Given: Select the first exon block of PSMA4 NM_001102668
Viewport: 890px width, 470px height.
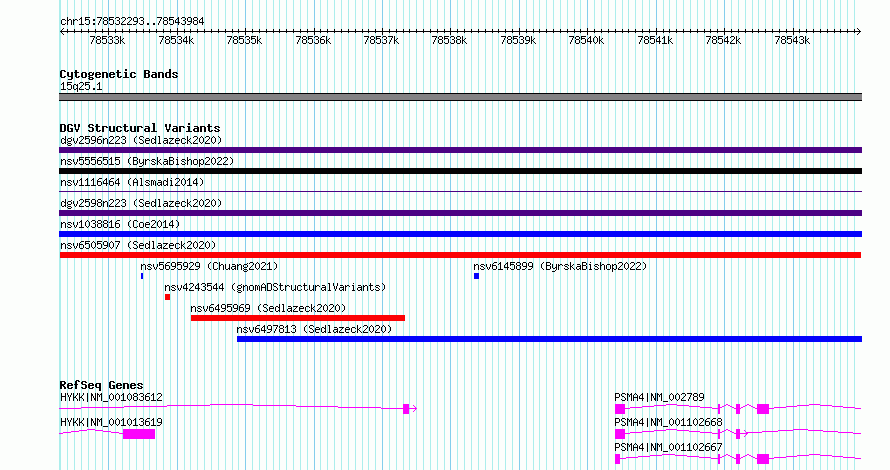Looking at the screenshot, I should (x=620, y=434).
